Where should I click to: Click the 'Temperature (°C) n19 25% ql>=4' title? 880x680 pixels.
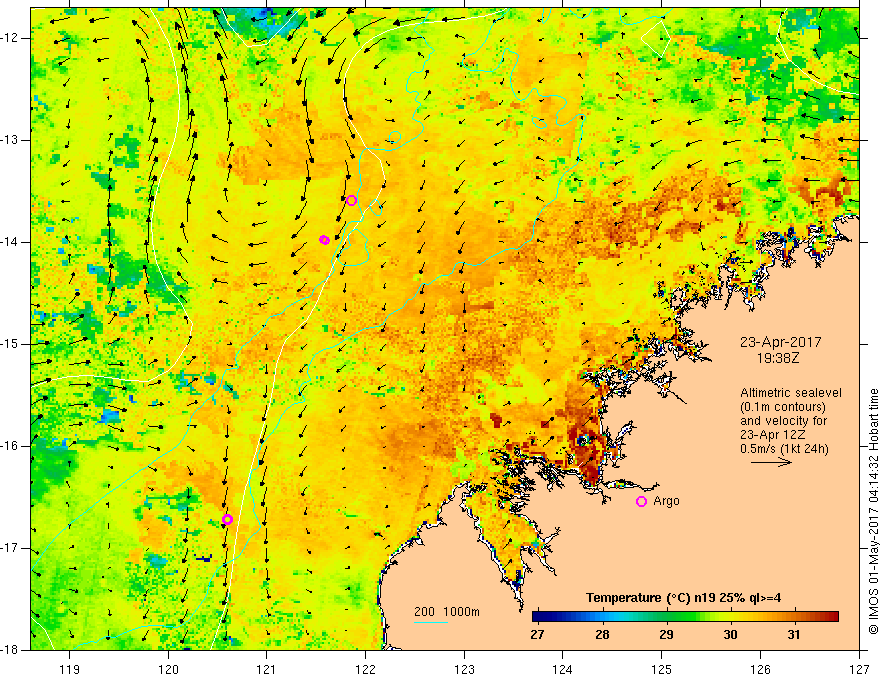point(684,598)
